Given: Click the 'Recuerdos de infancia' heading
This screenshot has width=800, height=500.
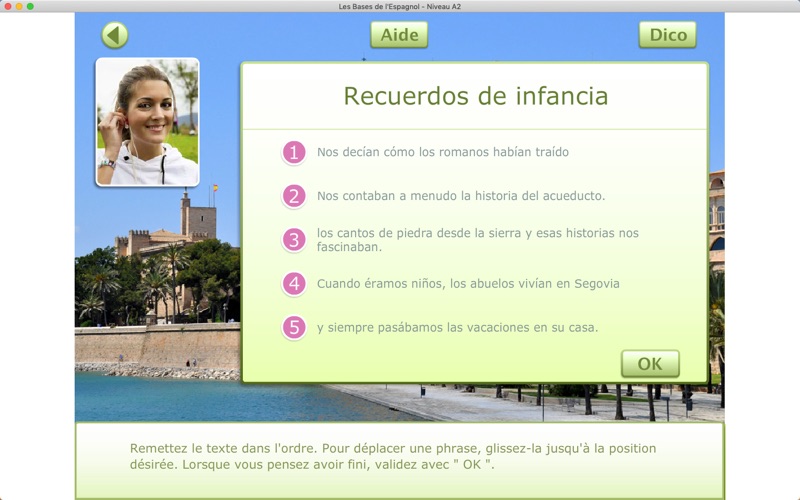Looking at the screenshot, I should (x=475, y=96).
